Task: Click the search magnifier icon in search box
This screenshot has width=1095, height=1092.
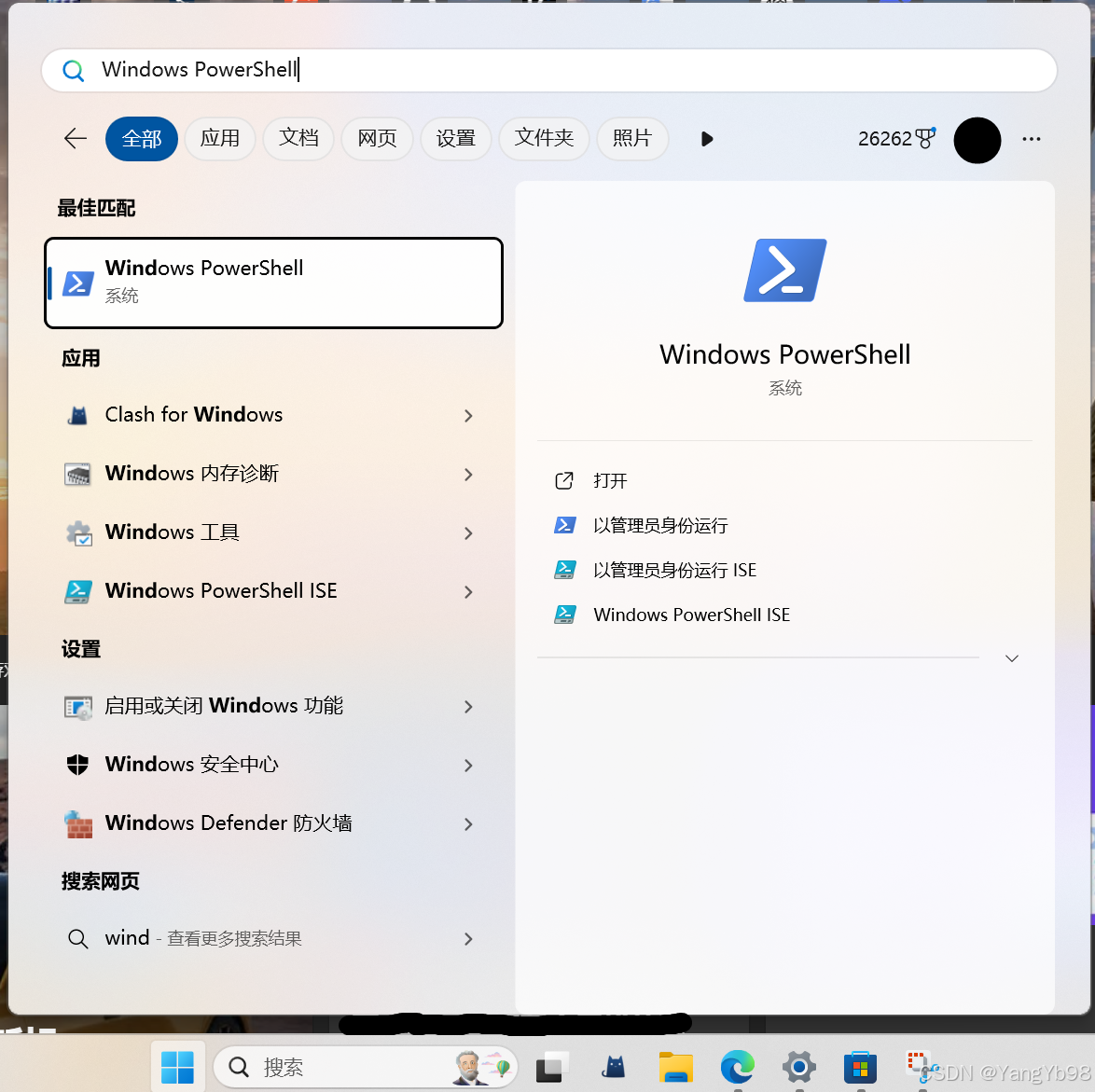Action: 74,71
